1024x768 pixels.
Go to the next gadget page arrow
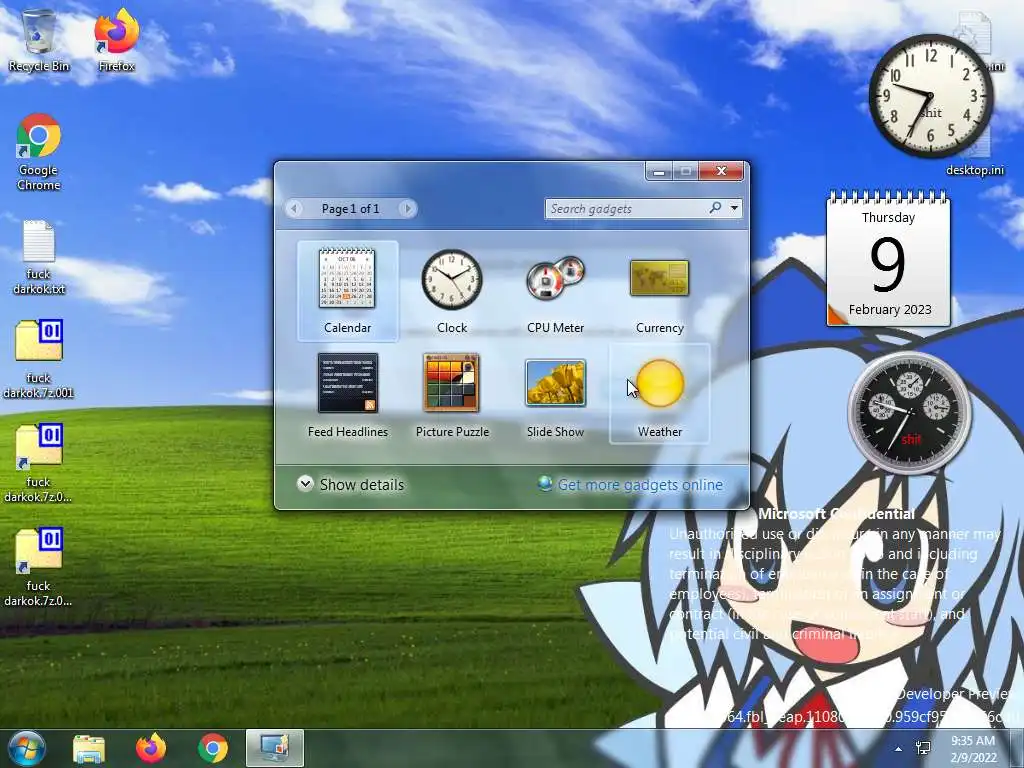(408, 208)
